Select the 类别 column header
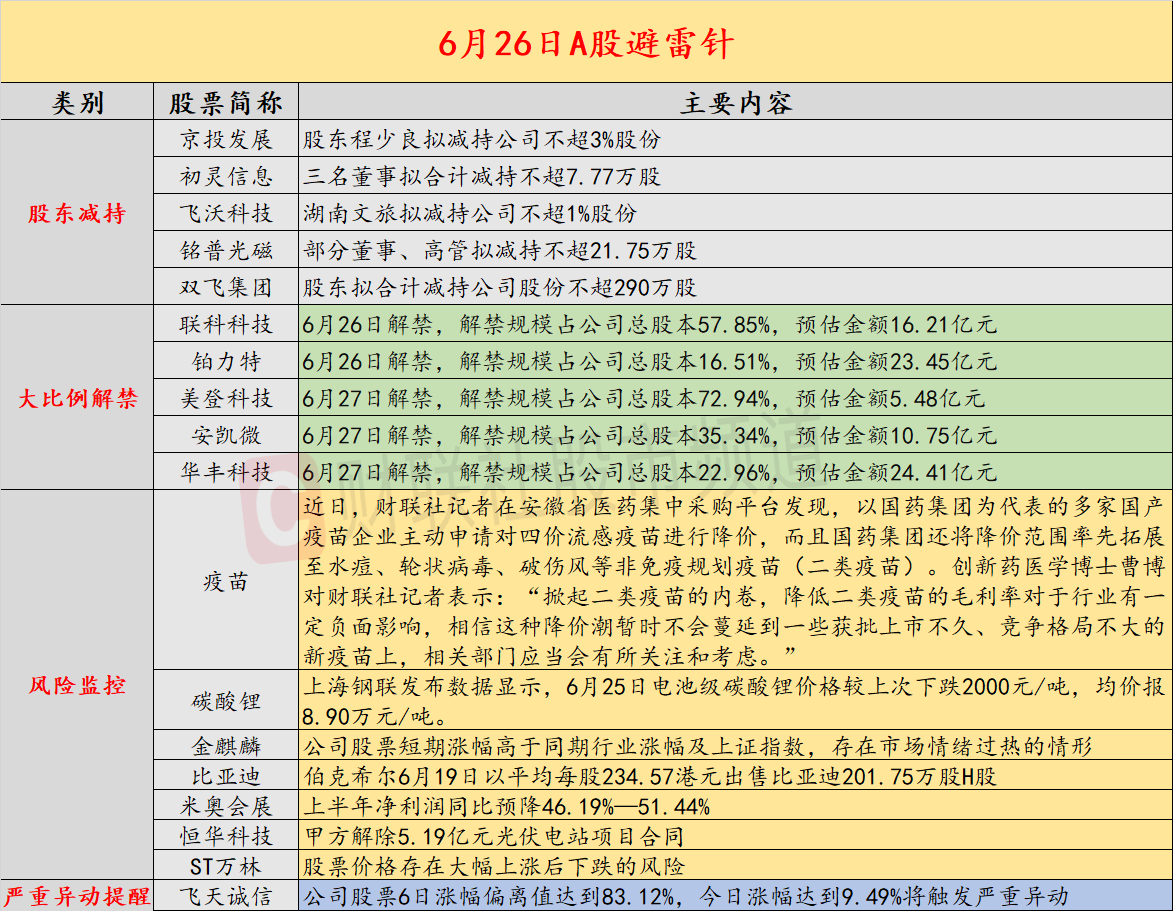 tap(77, 103)
